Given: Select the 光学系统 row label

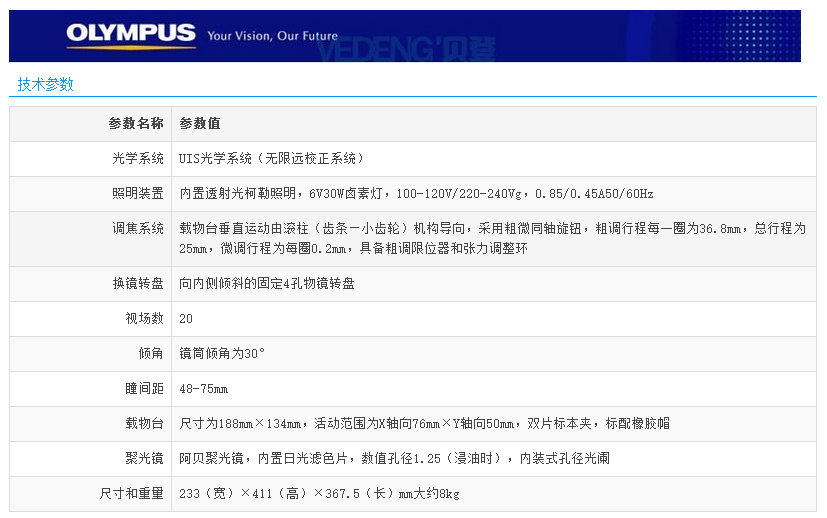Looking at the screenshot, I should 138,158.
